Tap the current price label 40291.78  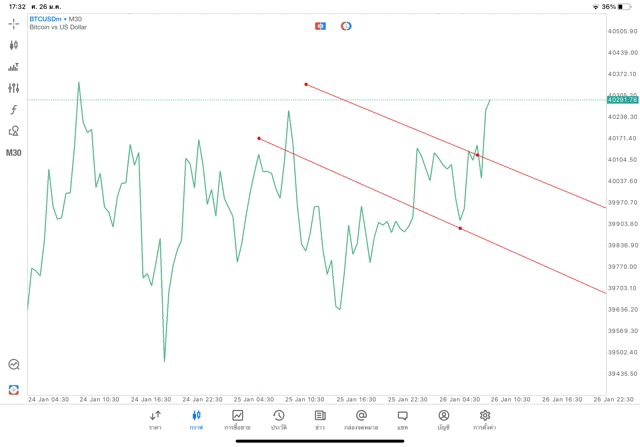(x=621, y=100)
